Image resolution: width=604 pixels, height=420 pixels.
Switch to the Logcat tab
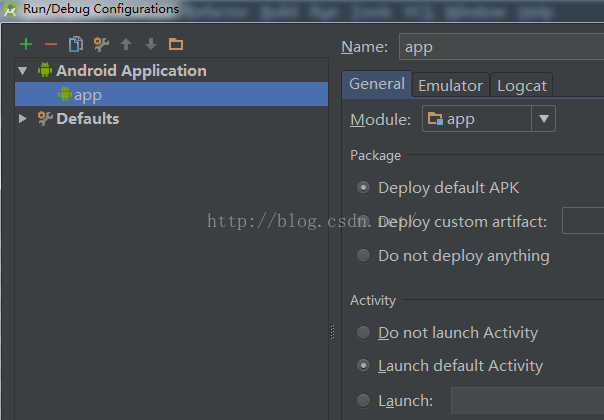point(522,86)
